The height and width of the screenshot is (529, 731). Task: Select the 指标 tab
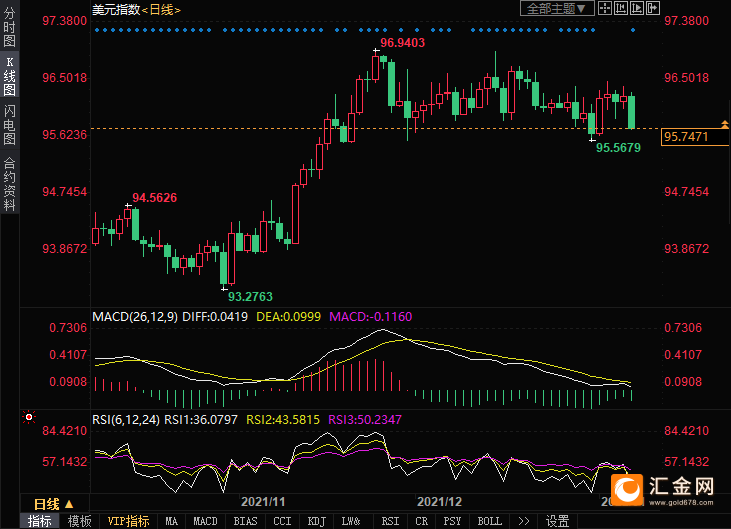[39, 521]
